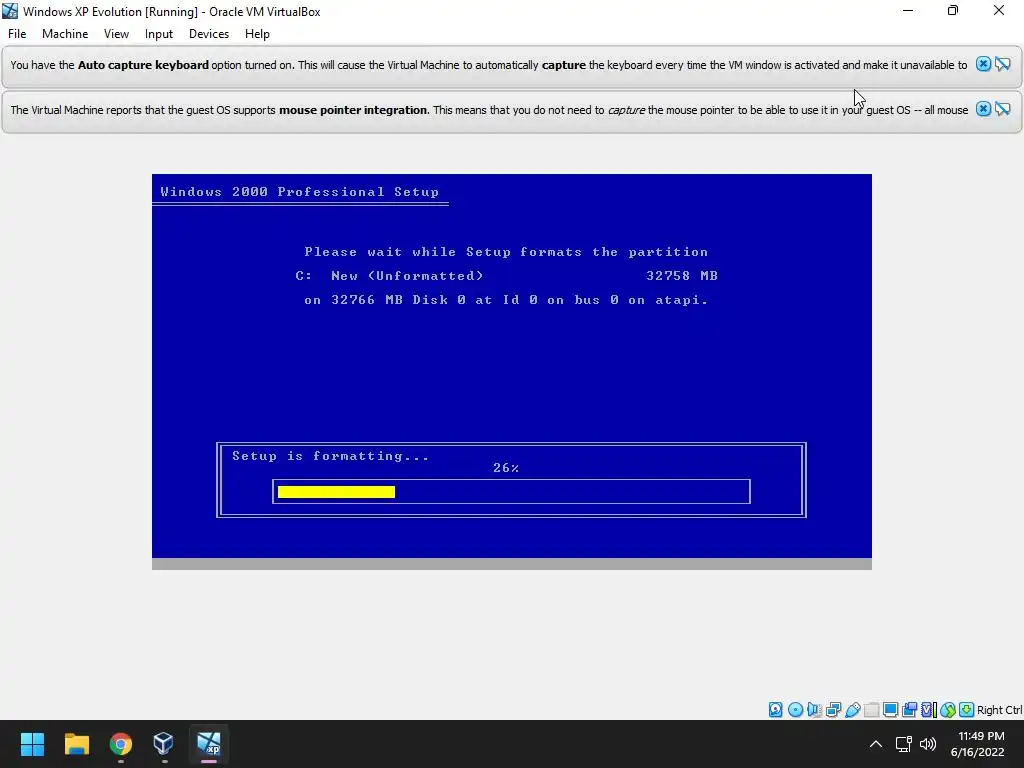1024x768 pixels.
Task: Restore down the VirtualBox window
Action: [x=953, y=11]
